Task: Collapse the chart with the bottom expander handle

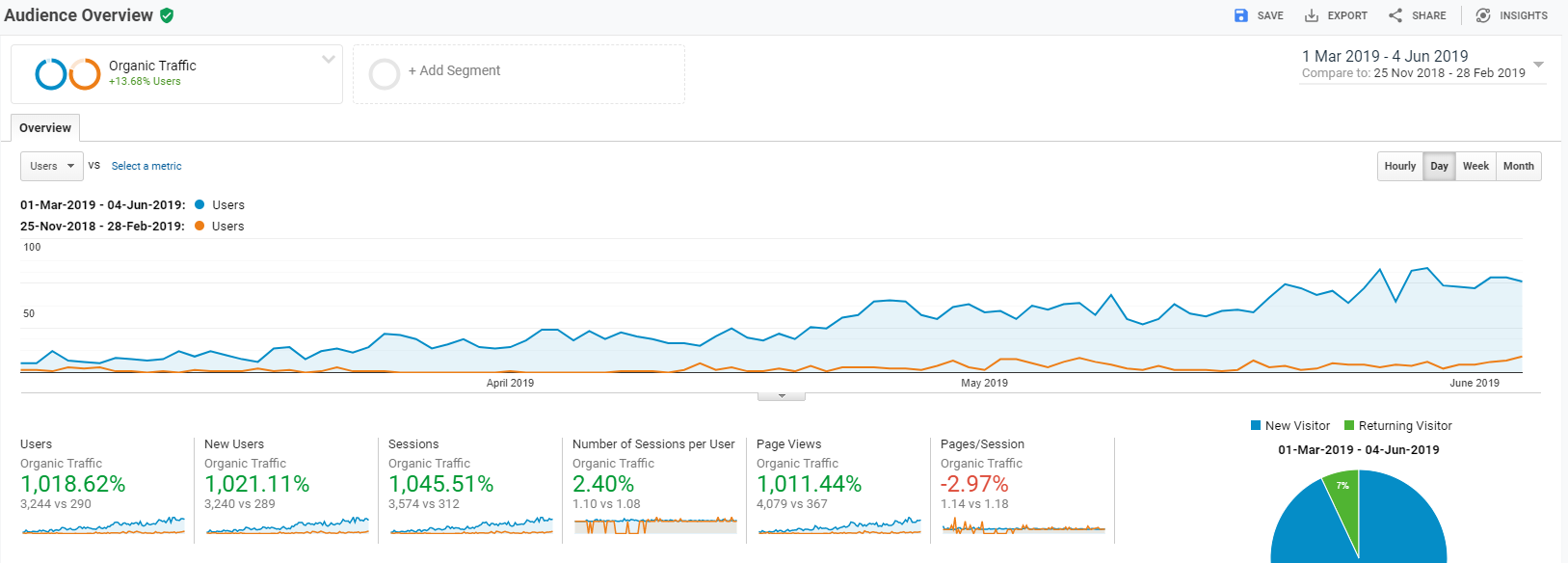Action: pyautogui.click(x=782, y=396)
